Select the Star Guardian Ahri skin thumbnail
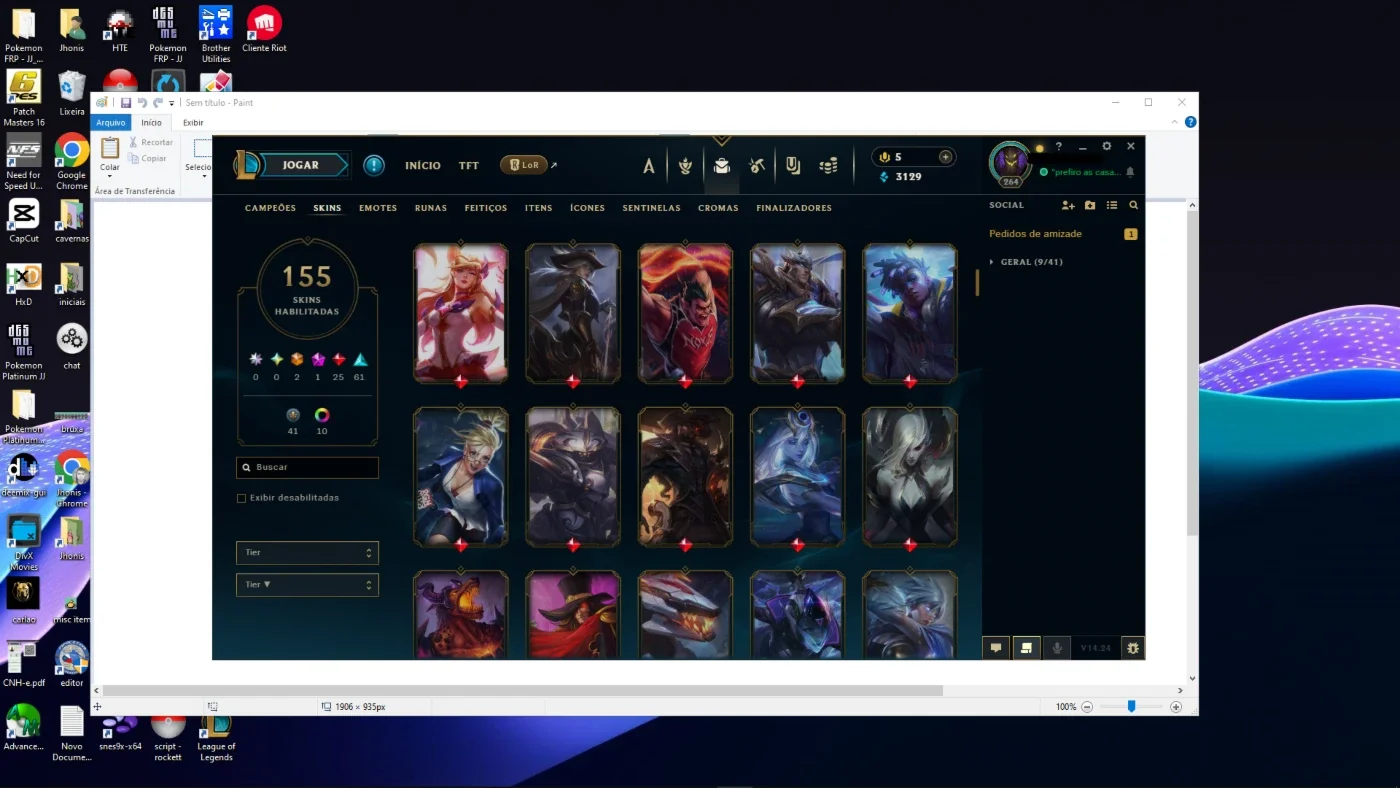1400x788 pixels. [x=461, y=313]
